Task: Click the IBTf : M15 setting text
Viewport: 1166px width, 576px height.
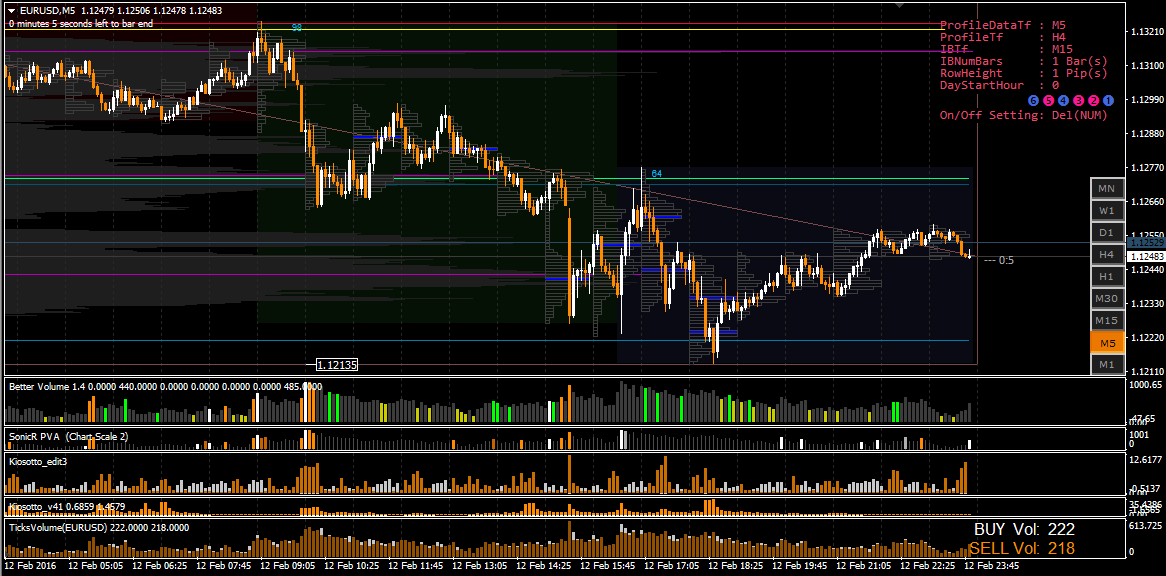Action: 1005,49
